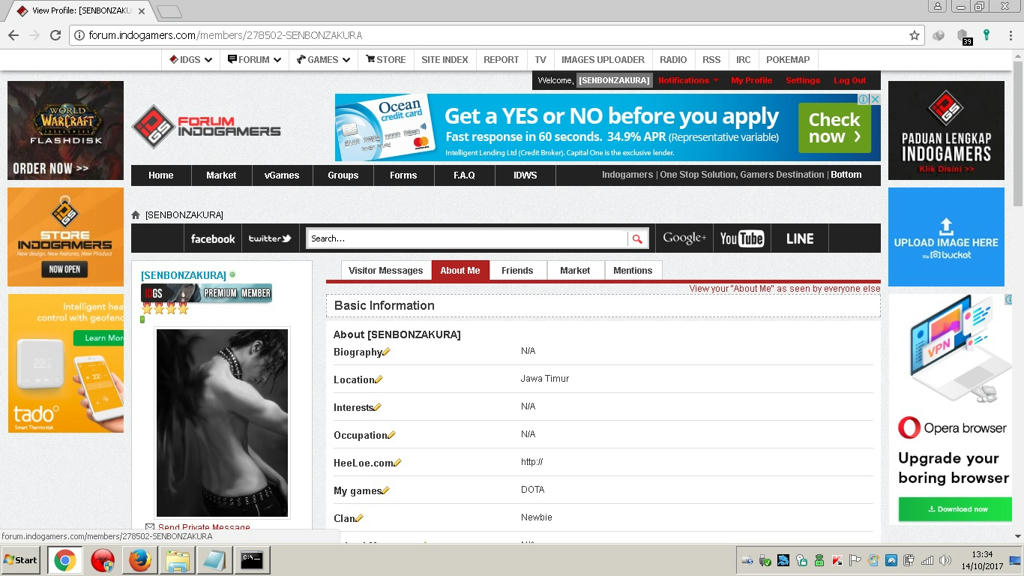Open the Settings link
The image size is (1024, 576).
[803, 80]
